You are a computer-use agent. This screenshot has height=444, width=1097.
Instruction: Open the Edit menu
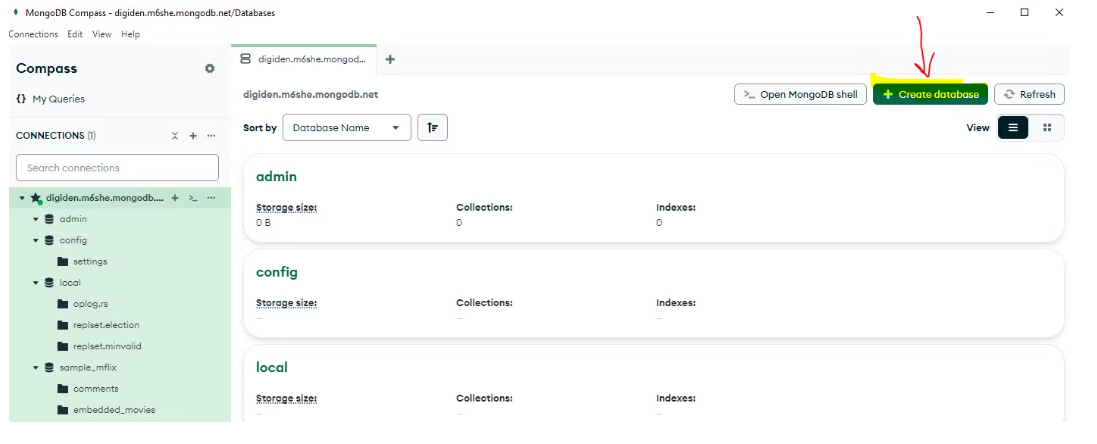(x=75, y=34)
